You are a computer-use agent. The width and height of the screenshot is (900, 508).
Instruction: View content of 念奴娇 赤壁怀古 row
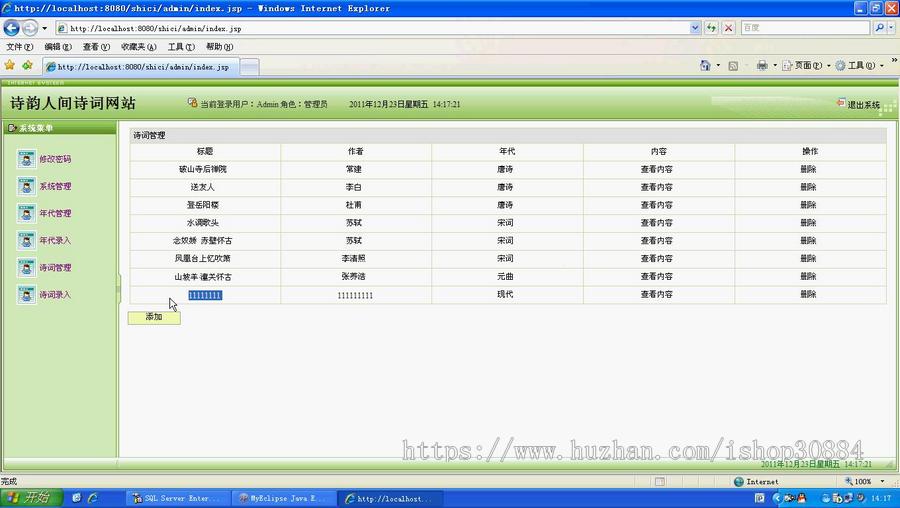pyautogui.click(x=657, y=241)
